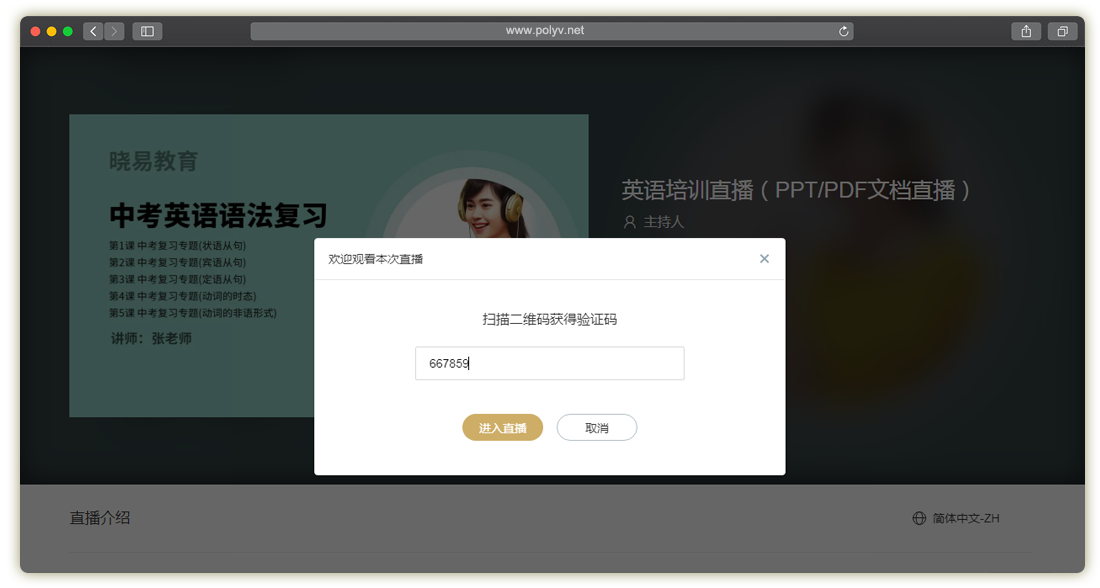
Task: Maximize the window with the green button
Action: 68,31
